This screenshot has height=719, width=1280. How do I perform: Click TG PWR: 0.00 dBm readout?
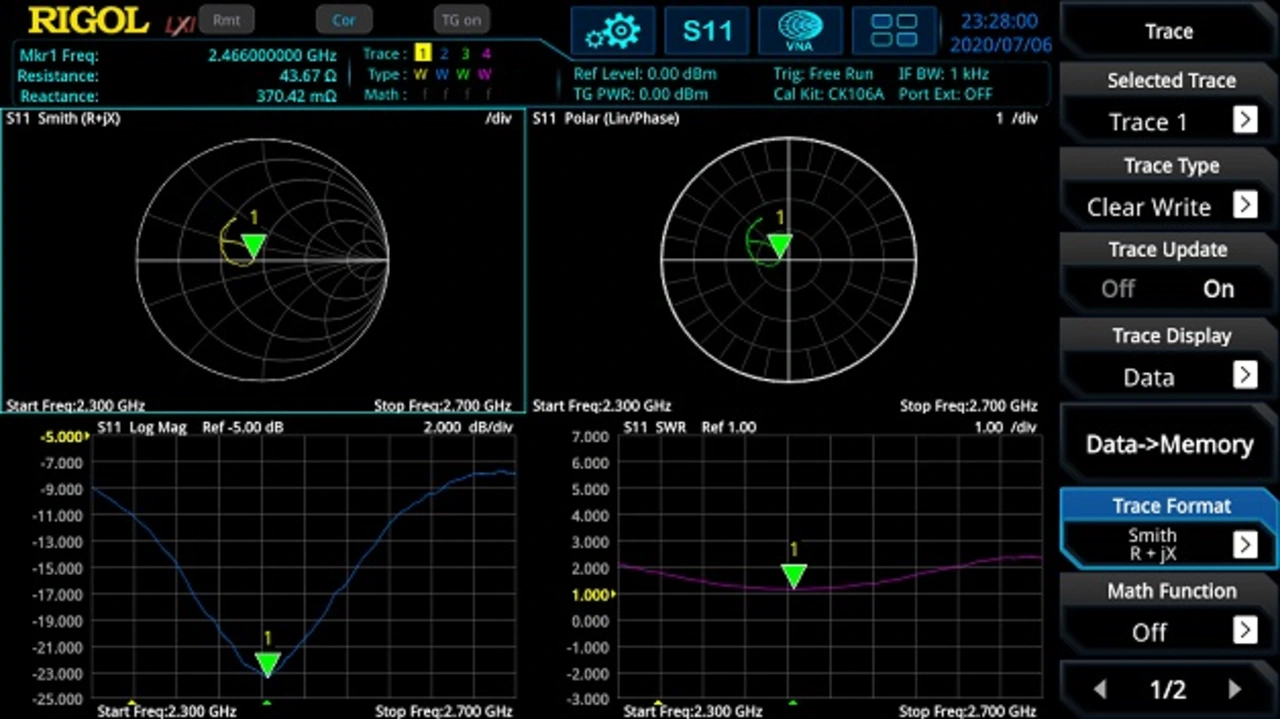(641, 94)
